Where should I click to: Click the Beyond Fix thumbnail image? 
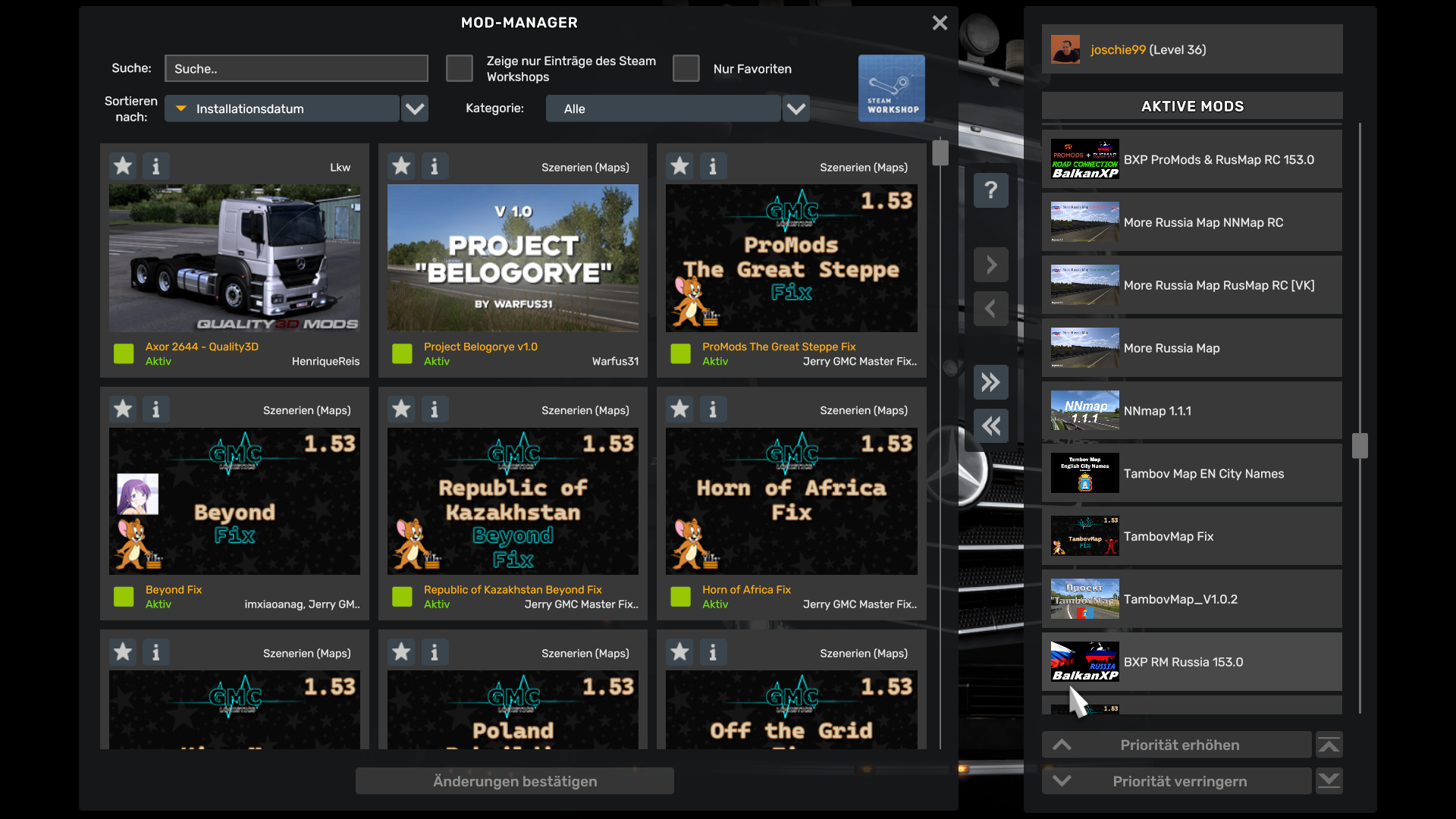[x=234, y=501]
